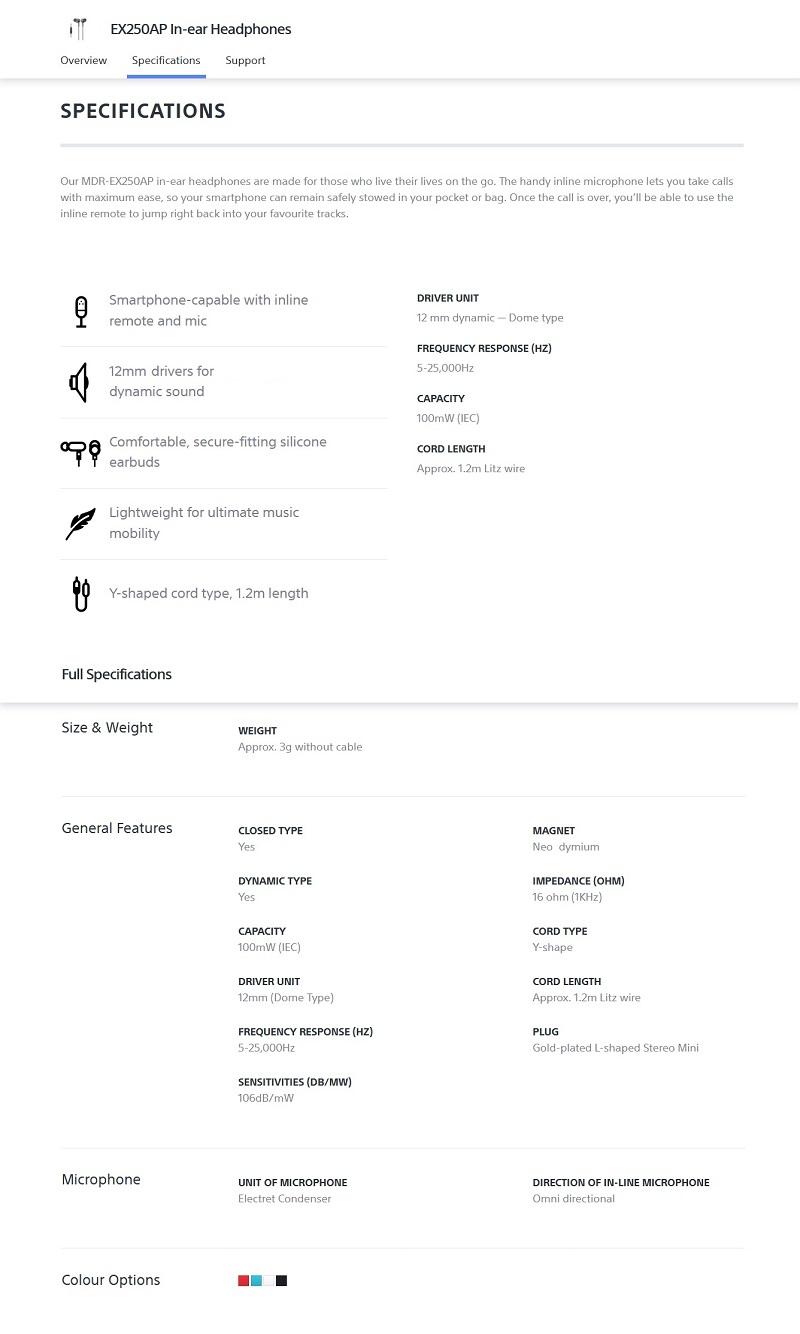Click the Full Specifications heading

[x=117, y=674]
